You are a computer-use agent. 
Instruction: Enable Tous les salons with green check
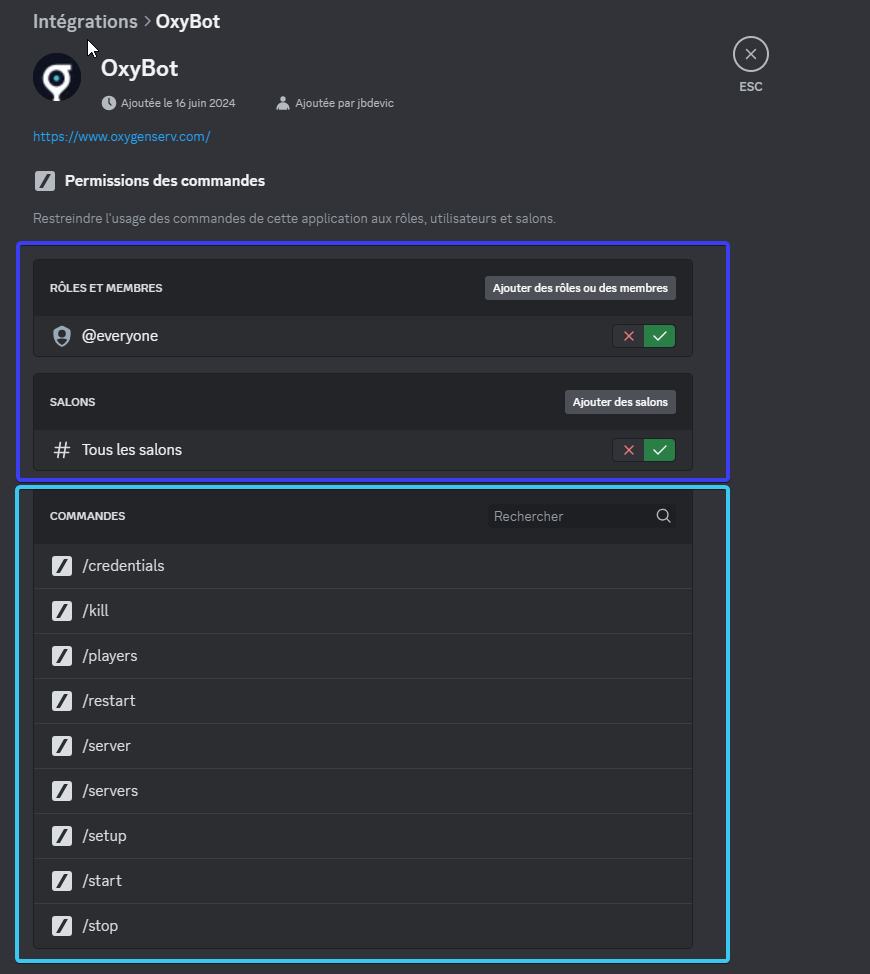[659, 450]
